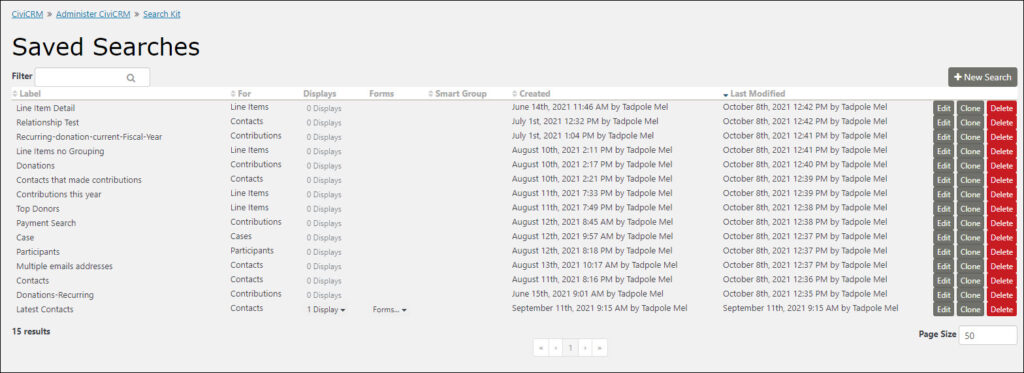The height and width of the screenshot is (373, 1024).
Task: Clone the Top Donors search
Action: 970,209
